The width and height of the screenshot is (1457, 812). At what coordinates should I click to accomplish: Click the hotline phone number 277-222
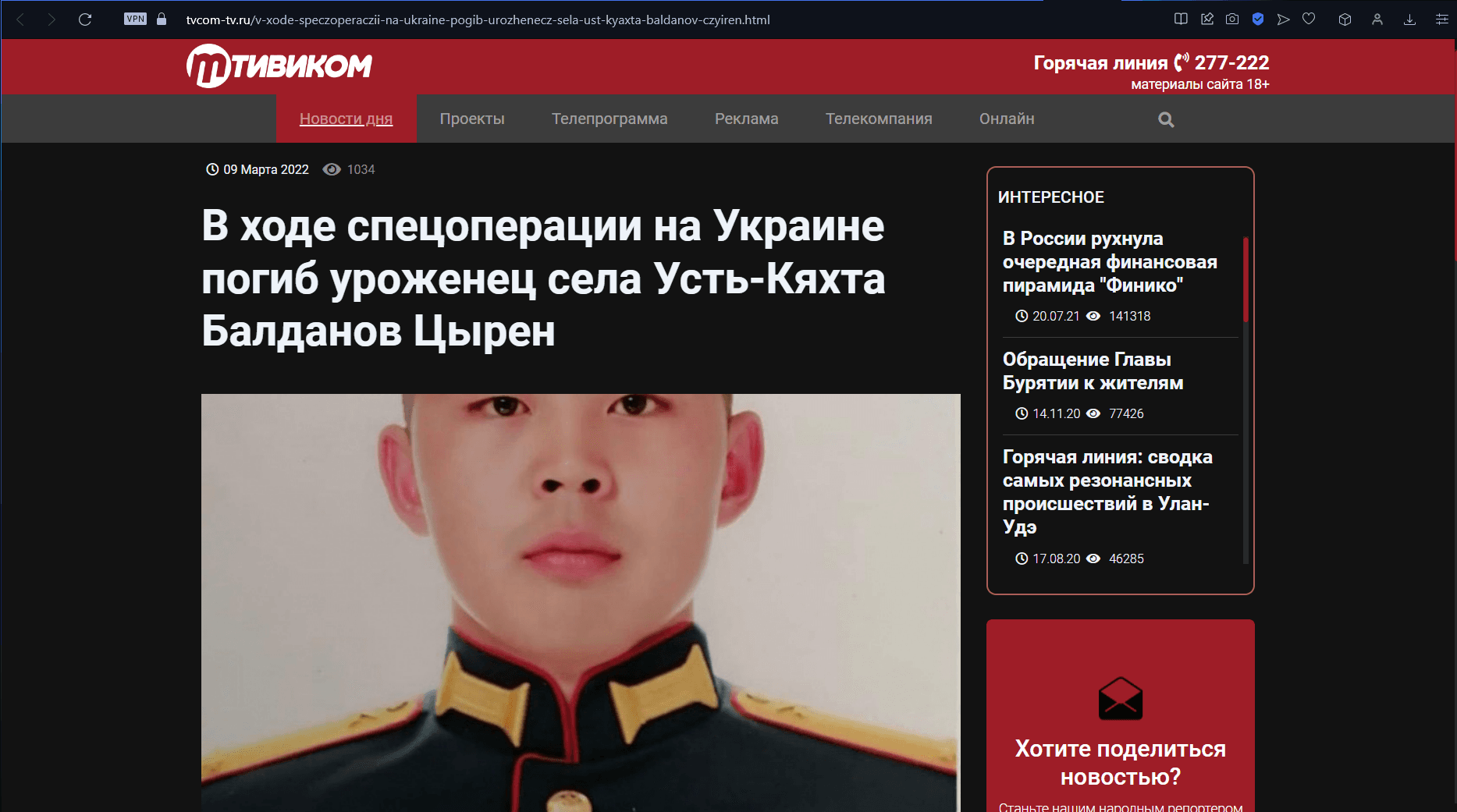1231,62
